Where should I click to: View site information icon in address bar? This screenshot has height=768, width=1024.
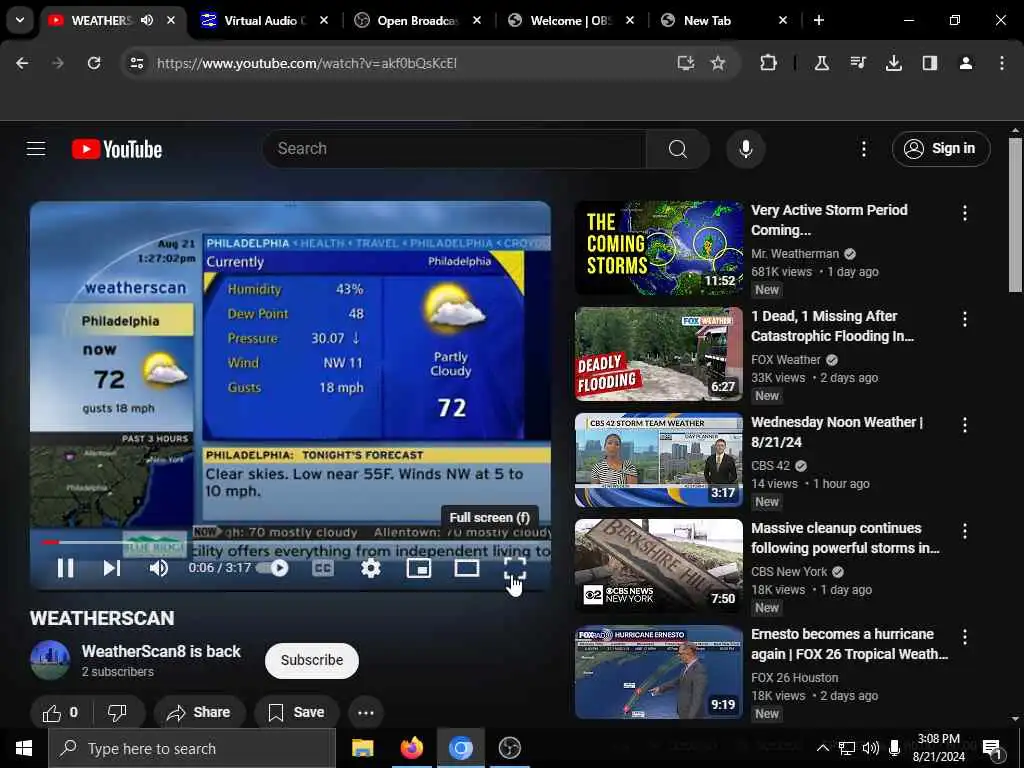pyautogui.click(x=136, y=63)
